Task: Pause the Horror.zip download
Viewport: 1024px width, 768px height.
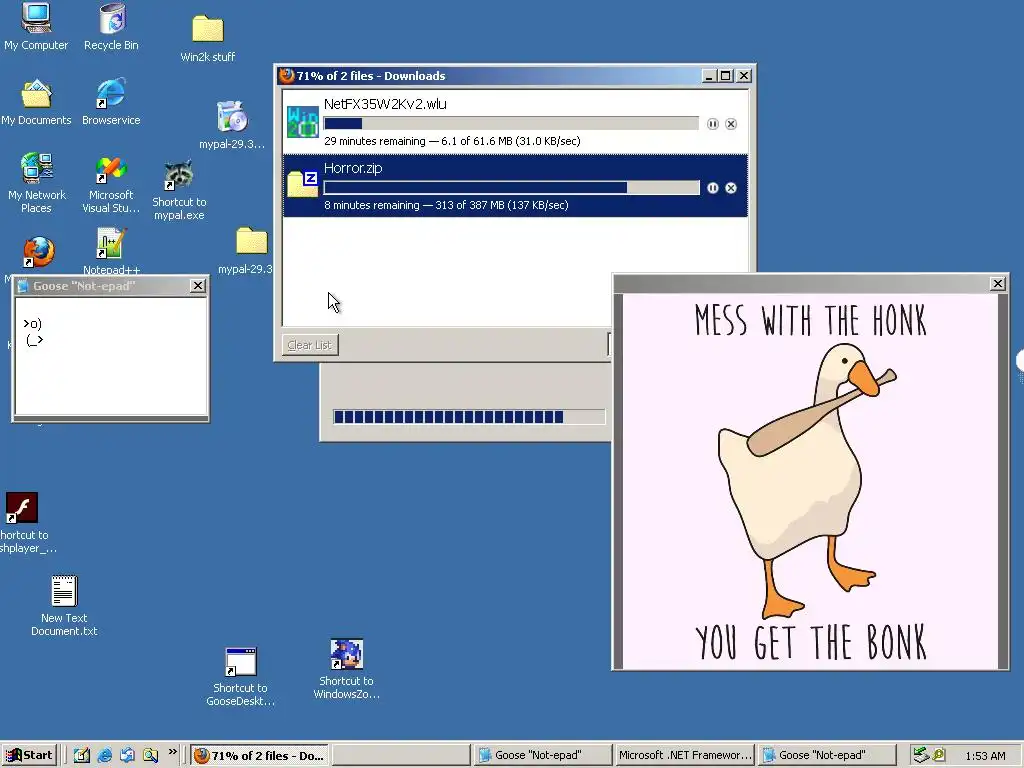Action: 712,188
